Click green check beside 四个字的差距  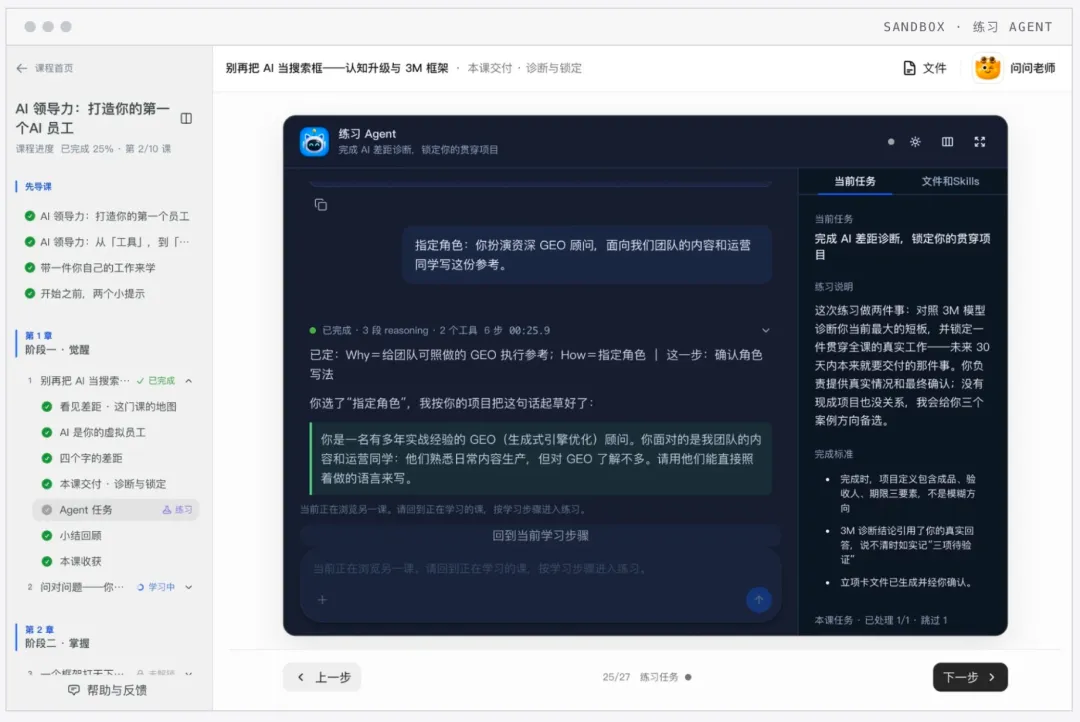(47, 458)
